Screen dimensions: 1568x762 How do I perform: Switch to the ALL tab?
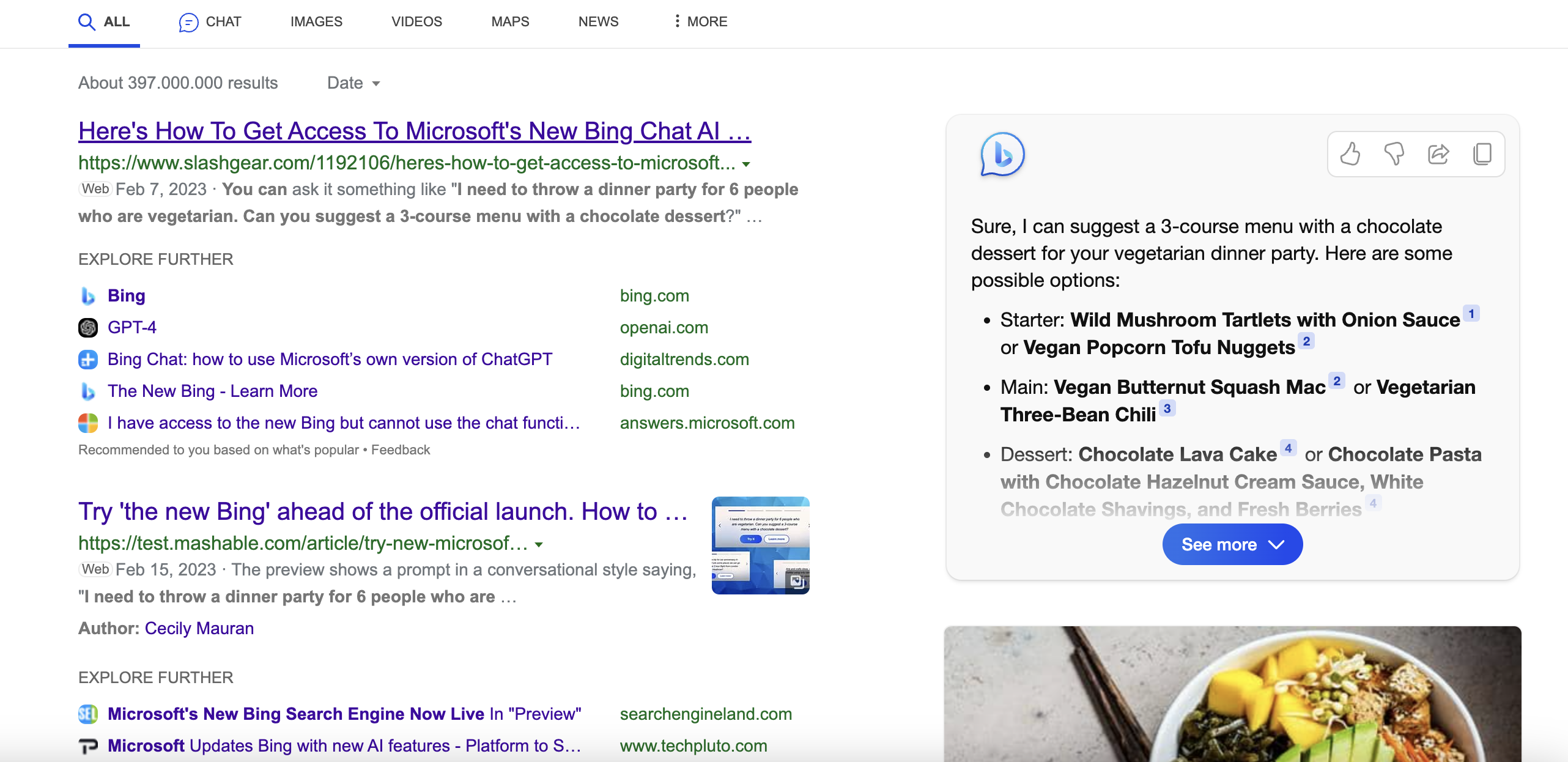pos(104,23)
